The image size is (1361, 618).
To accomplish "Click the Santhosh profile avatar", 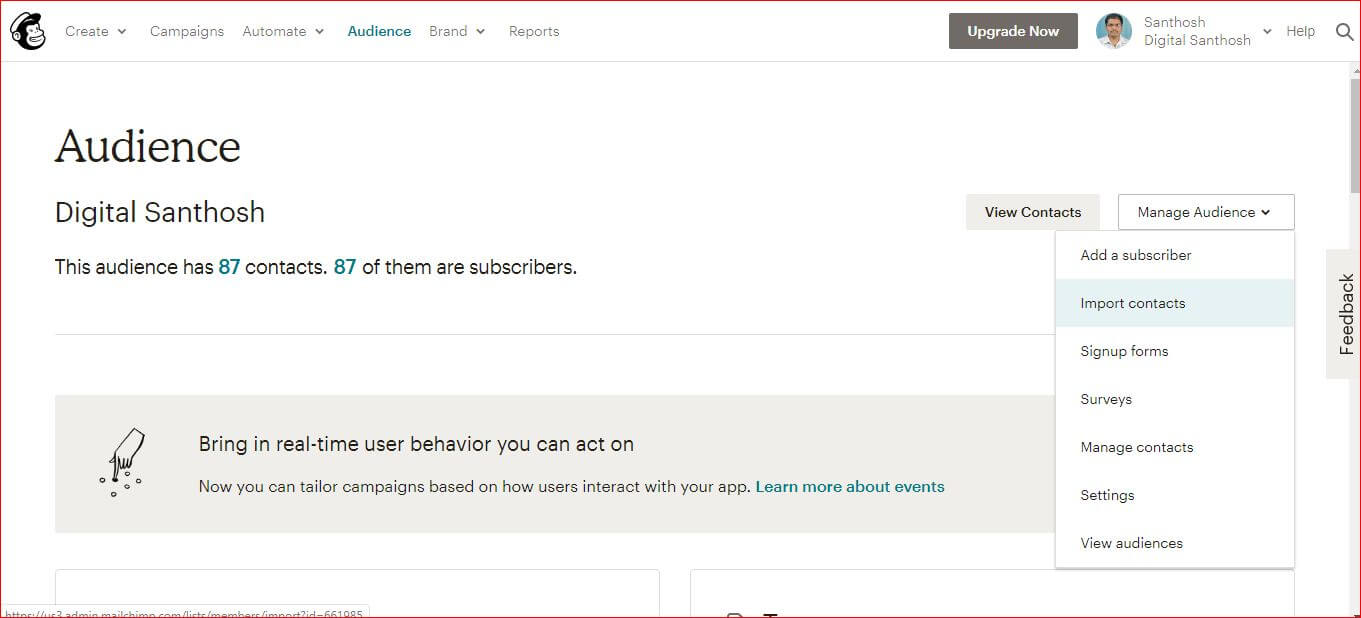I will [x=1114, y=31].
